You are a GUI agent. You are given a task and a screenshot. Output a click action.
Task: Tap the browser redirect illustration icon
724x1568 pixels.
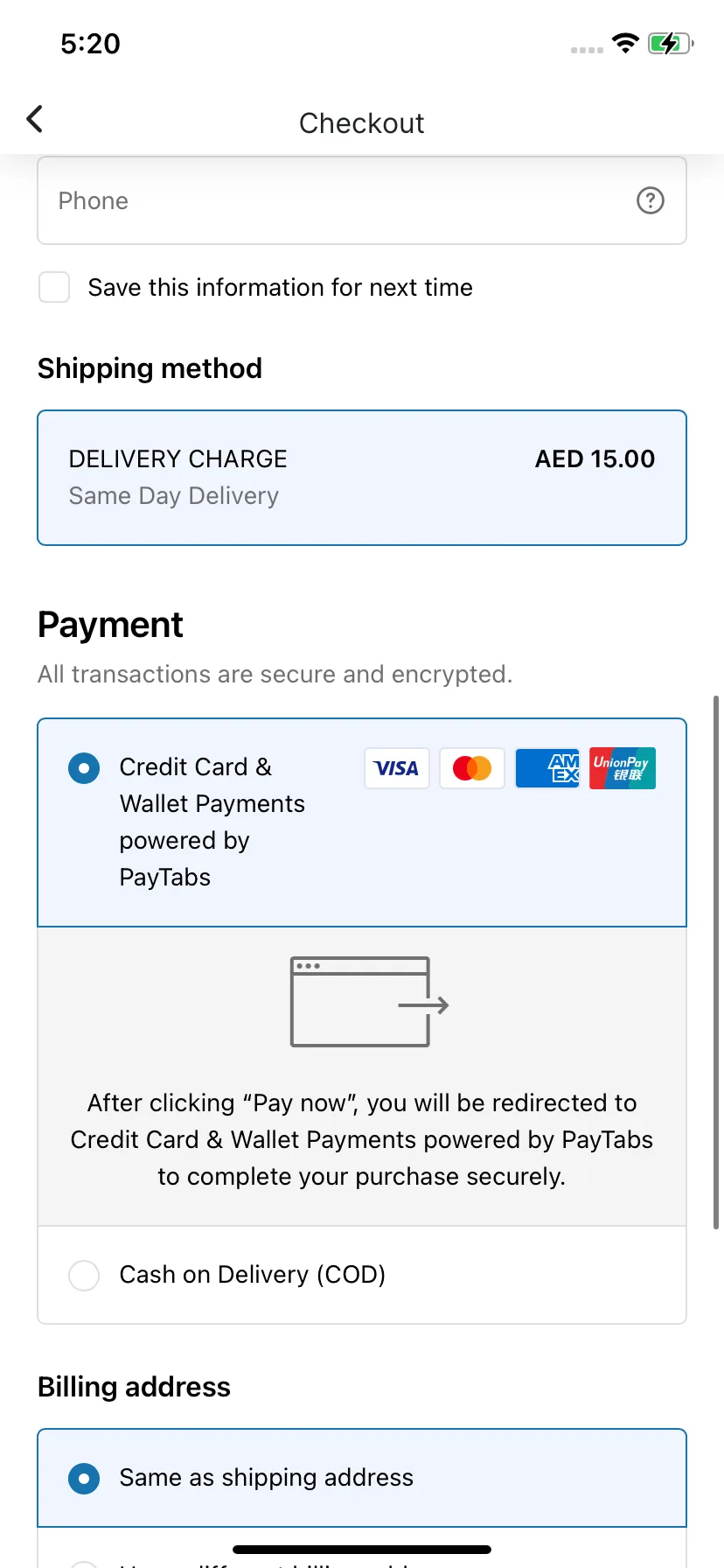point(369,1002)
